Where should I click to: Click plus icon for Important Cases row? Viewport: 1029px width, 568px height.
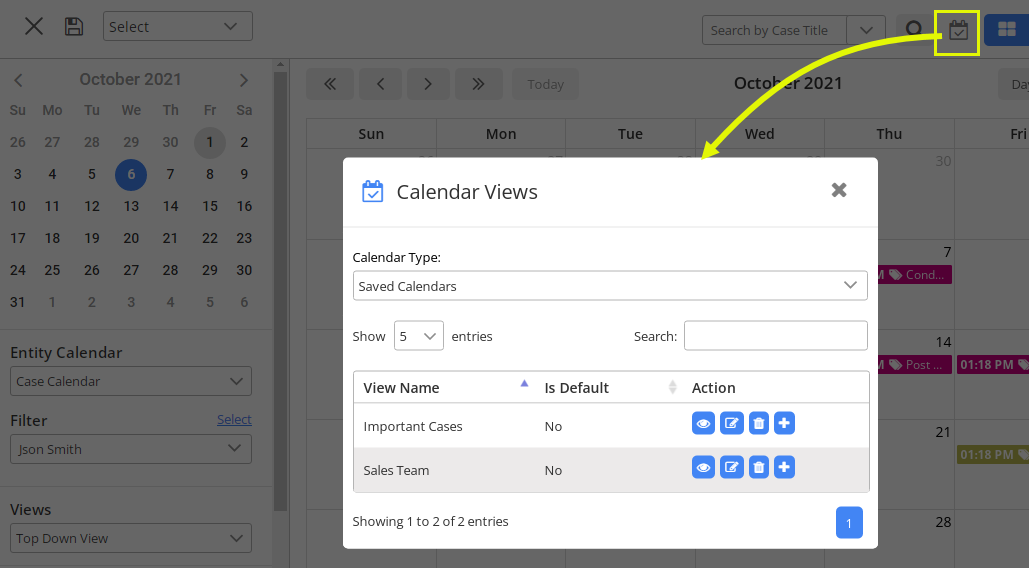pyautogui.click(x=784, y=424)
